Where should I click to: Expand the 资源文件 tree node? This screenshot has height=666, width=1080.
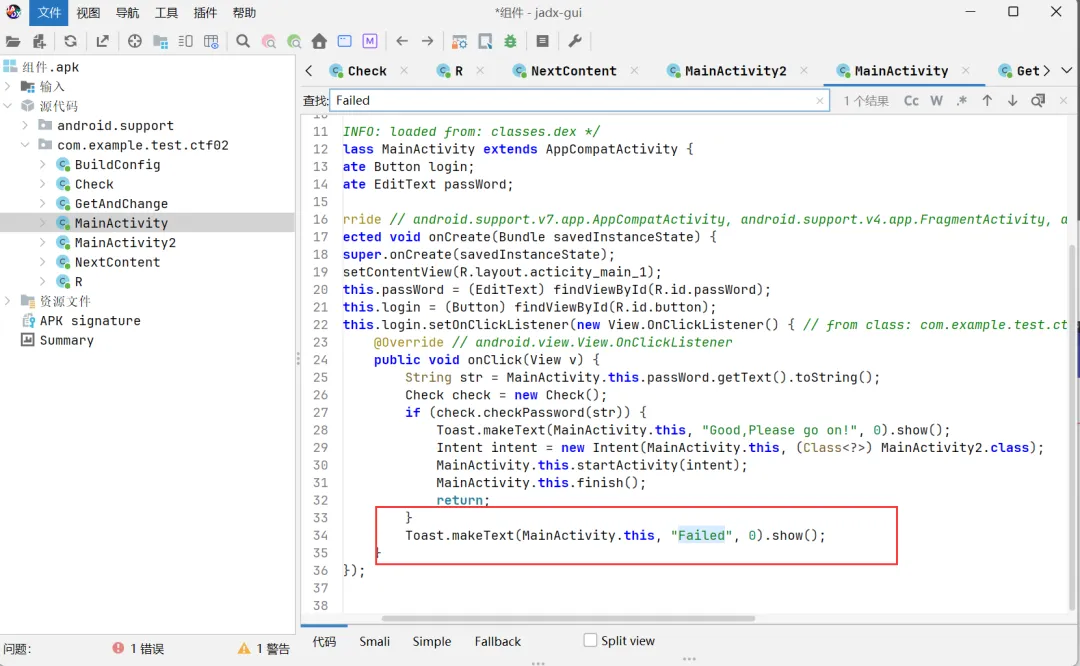8,301
